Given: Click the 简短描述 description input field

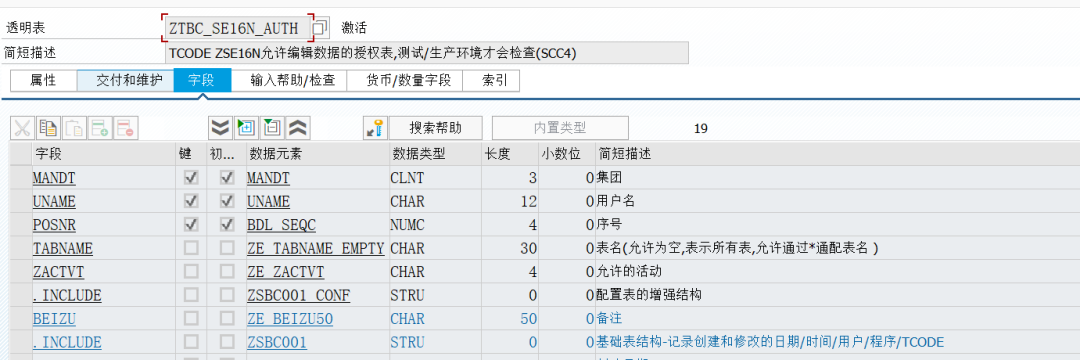Looking at the screenshot, I should pos(426,53).
